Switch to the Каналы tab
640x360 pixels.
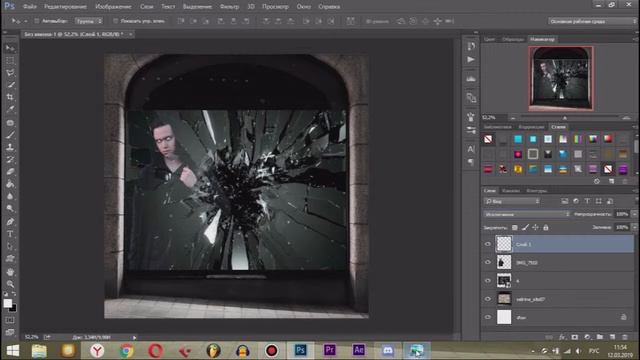pos(511,191)
